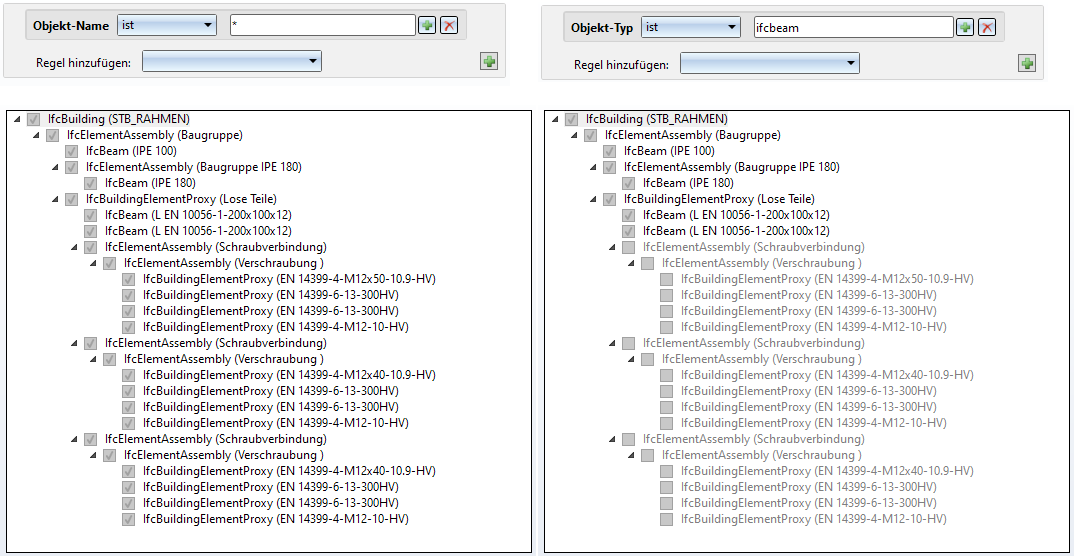This screenshot has width=1074, height=556.
Task: Toggle IfcBeam (IPE 100) checkbox in Objekt-Typ tree
Action: pyautogui.click(x=609, y=151)
